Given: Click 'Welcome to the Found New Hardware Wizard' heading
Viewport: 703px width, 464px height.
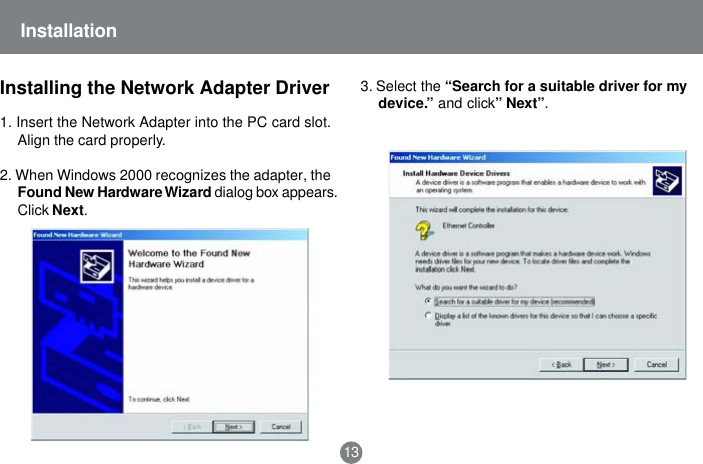Looking at the screenshot, I should [x=189, y=259].
